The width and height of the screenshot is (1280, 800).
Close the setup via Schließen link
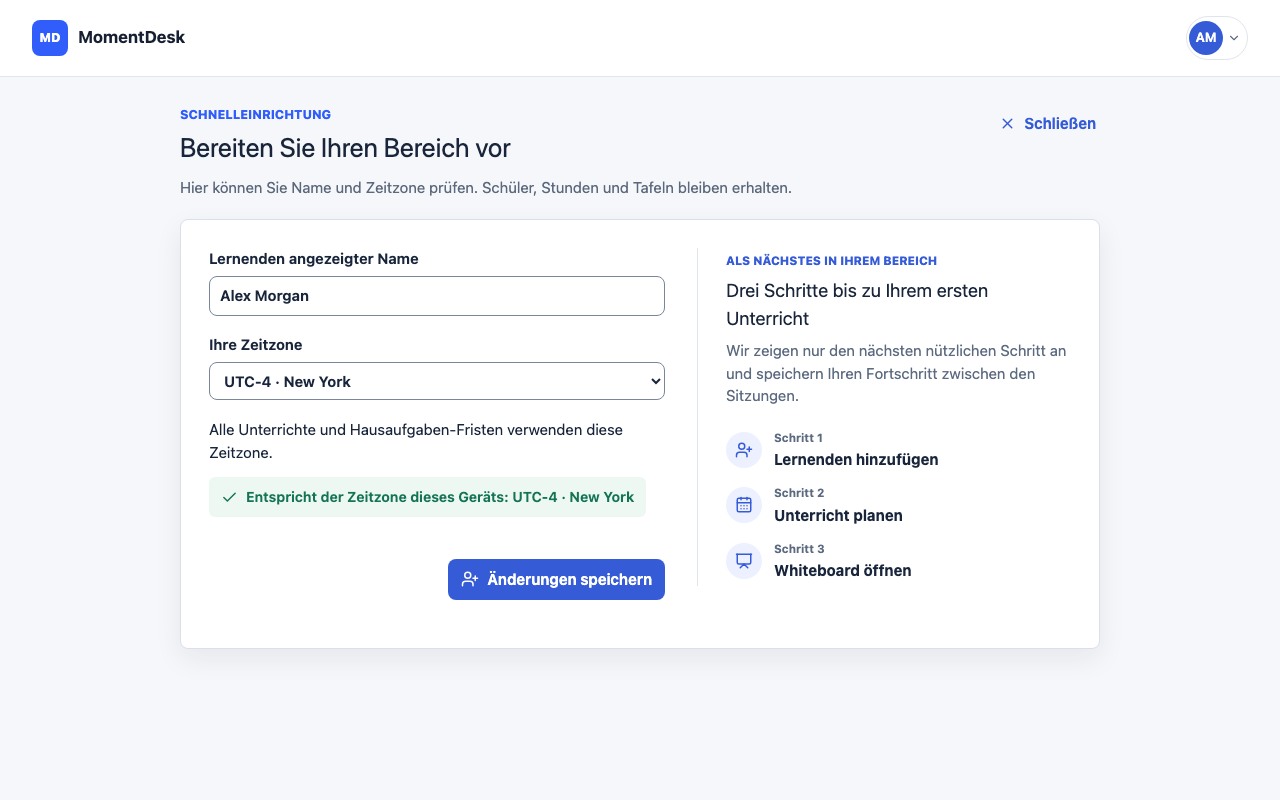click(x=1048, y=124)
